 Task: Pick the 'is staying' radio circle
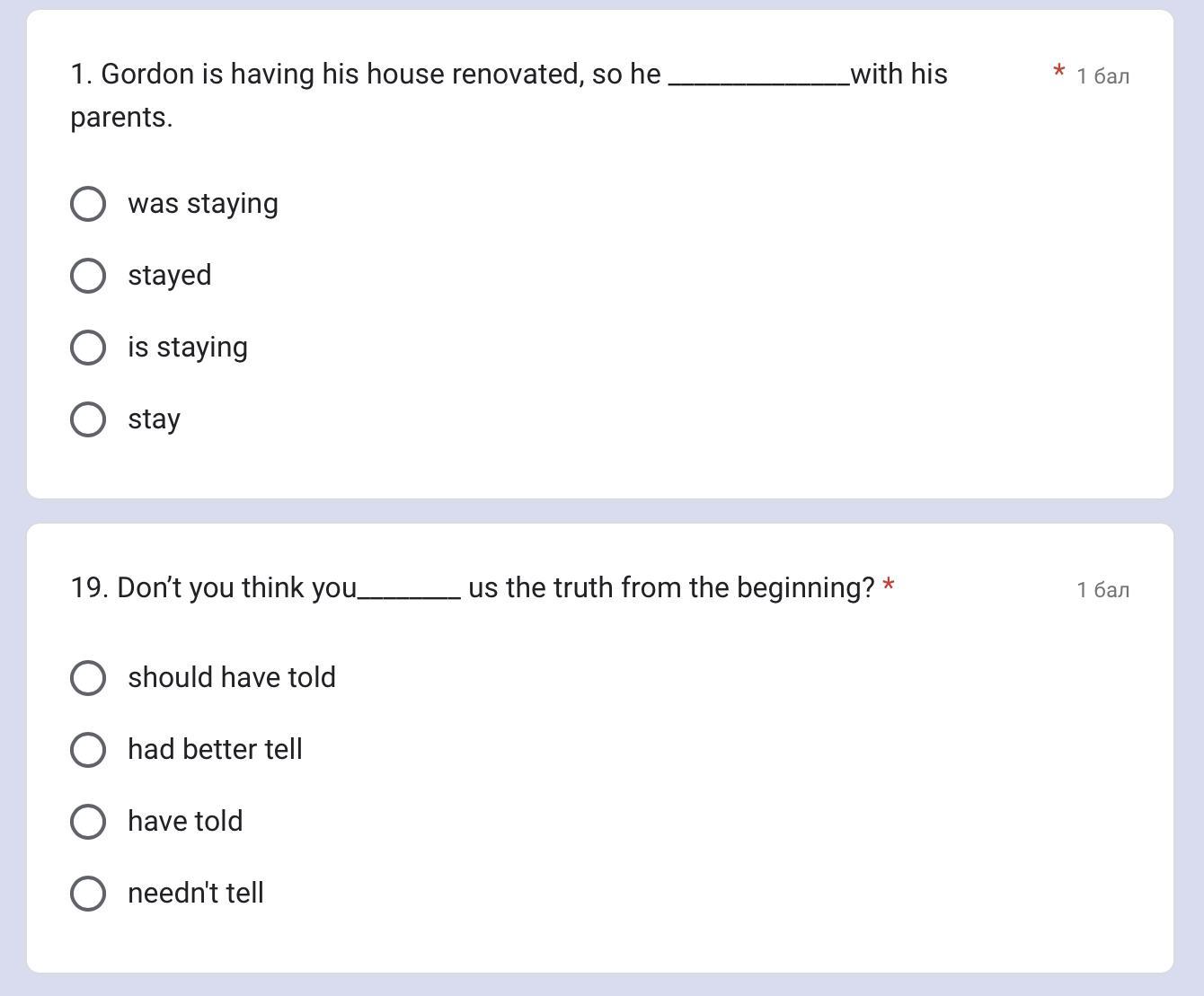88,348
